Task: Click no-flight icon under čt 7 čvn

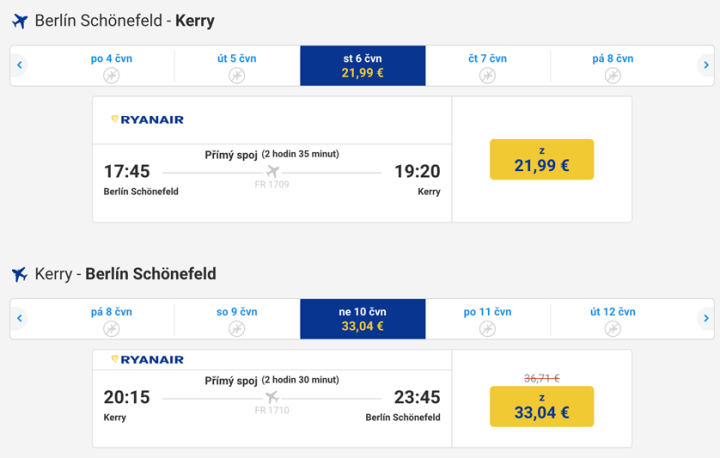Action: pos(487,76)
